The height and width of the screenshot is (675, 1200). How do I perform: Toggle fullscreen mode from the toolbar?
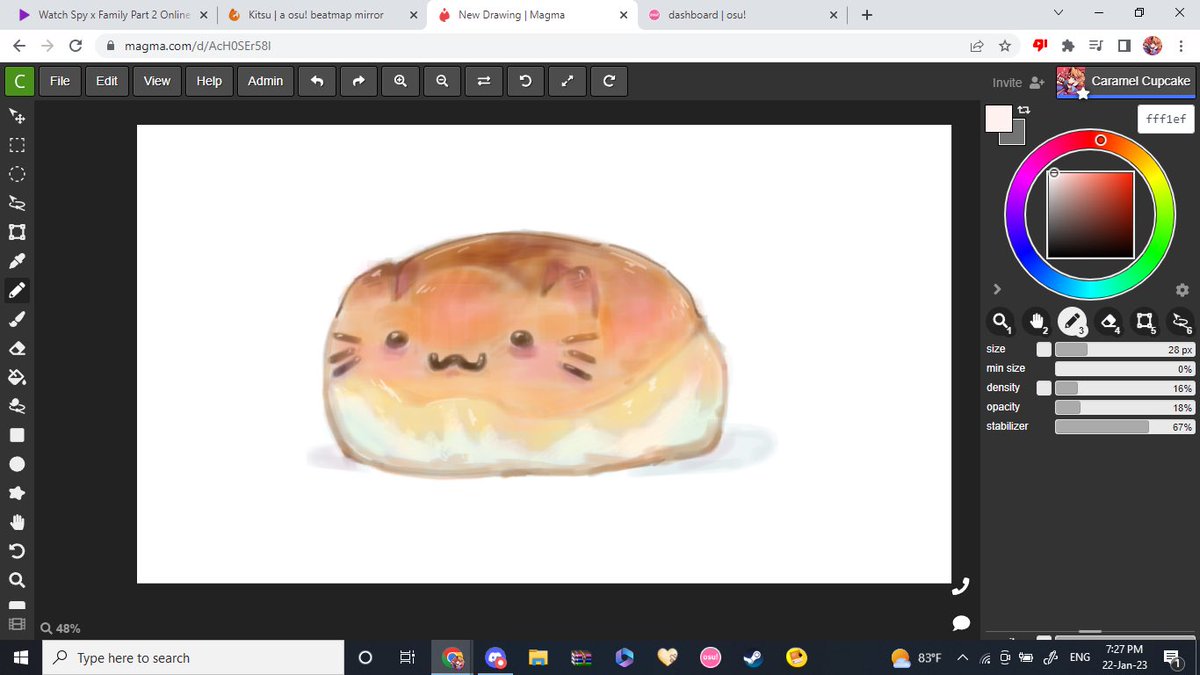coord(567,81)
